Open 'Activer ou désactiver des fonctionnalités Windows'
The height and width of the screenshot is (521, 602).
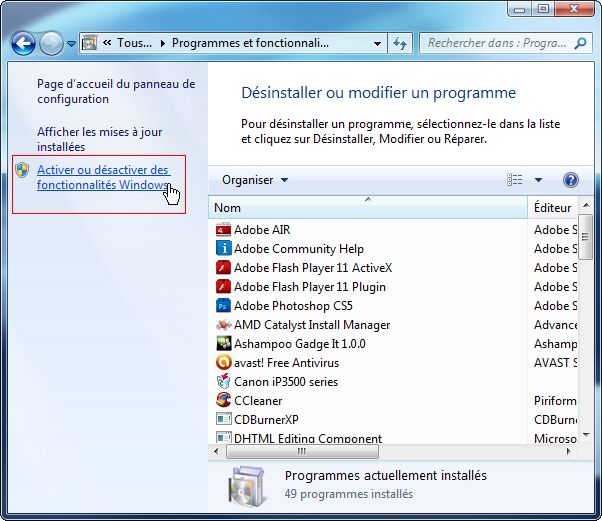tap(104, 177)
